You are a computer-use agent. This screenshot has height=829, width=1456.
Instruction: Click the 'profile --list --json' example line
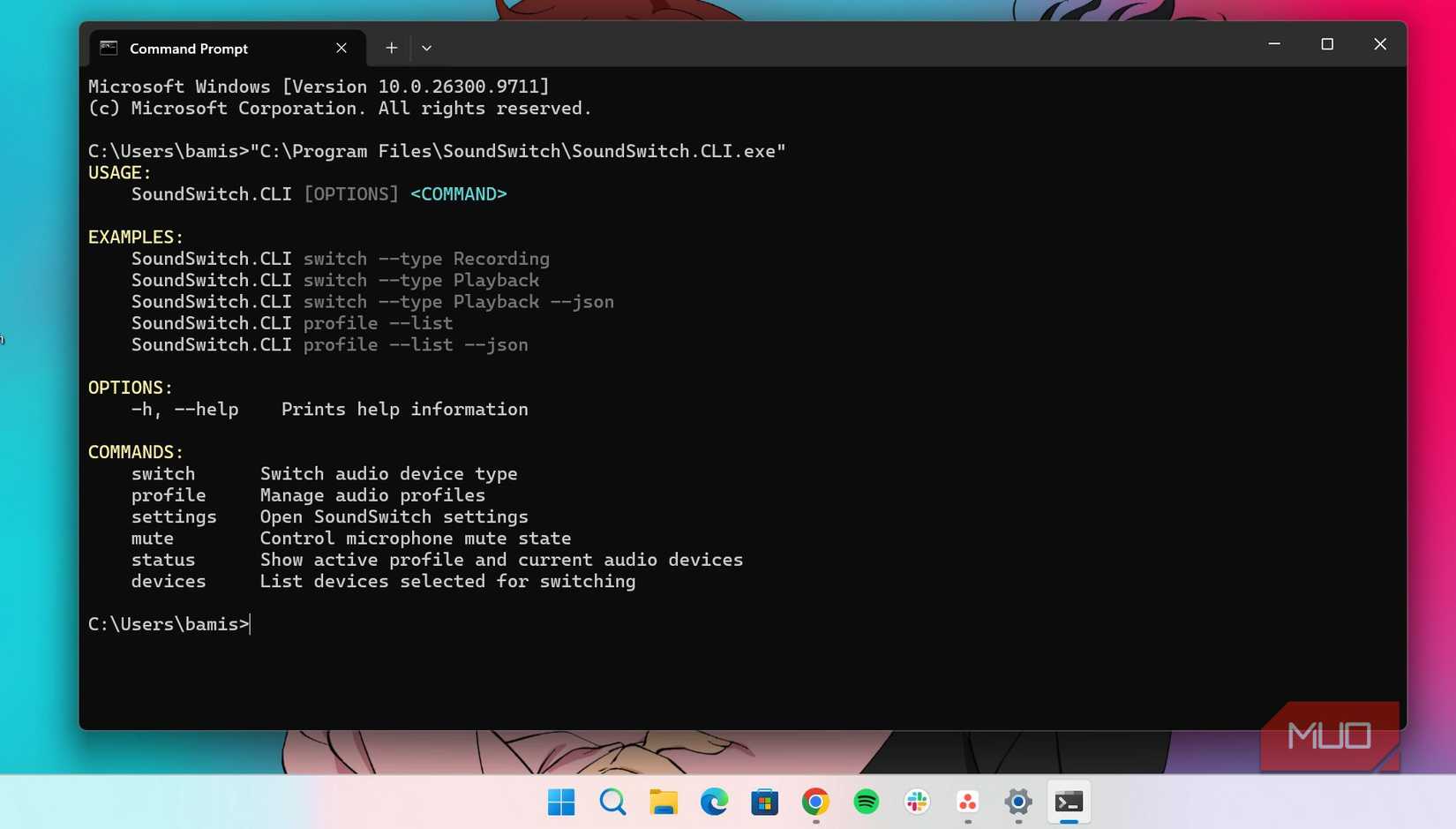click(330, 345)
